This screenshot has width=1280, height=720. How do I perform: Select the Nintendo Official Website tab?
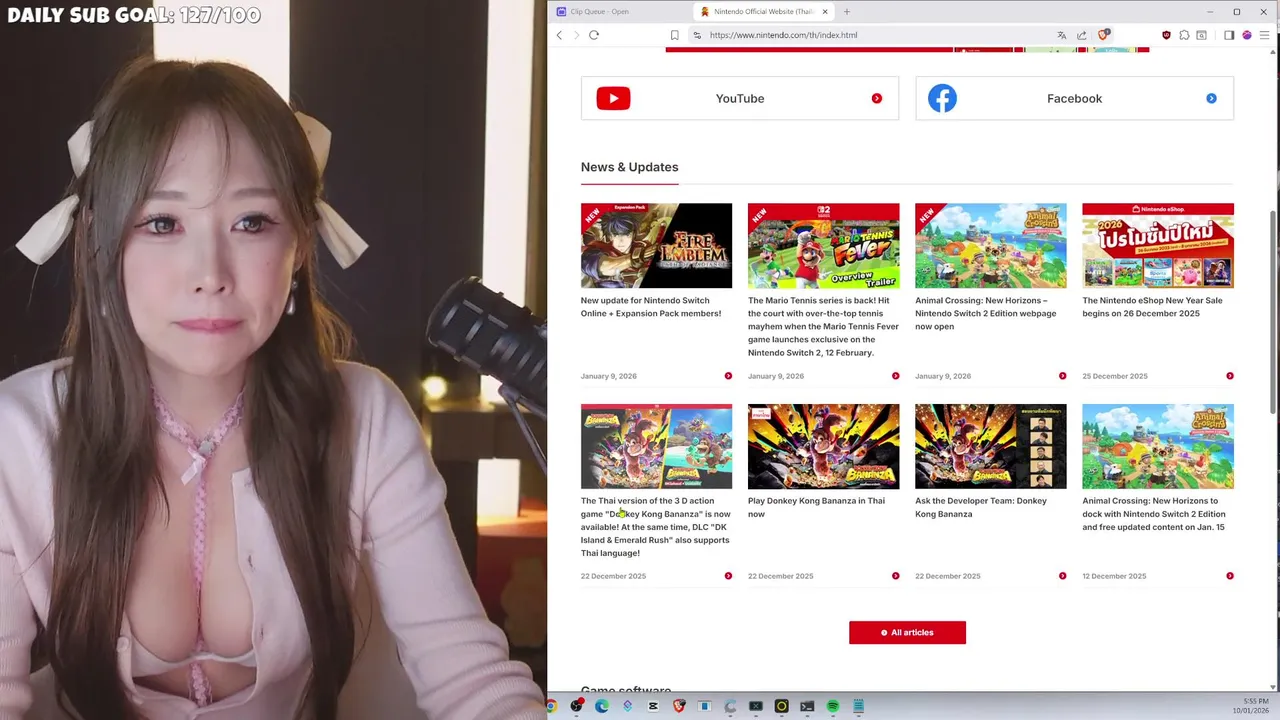click(765, 12)
